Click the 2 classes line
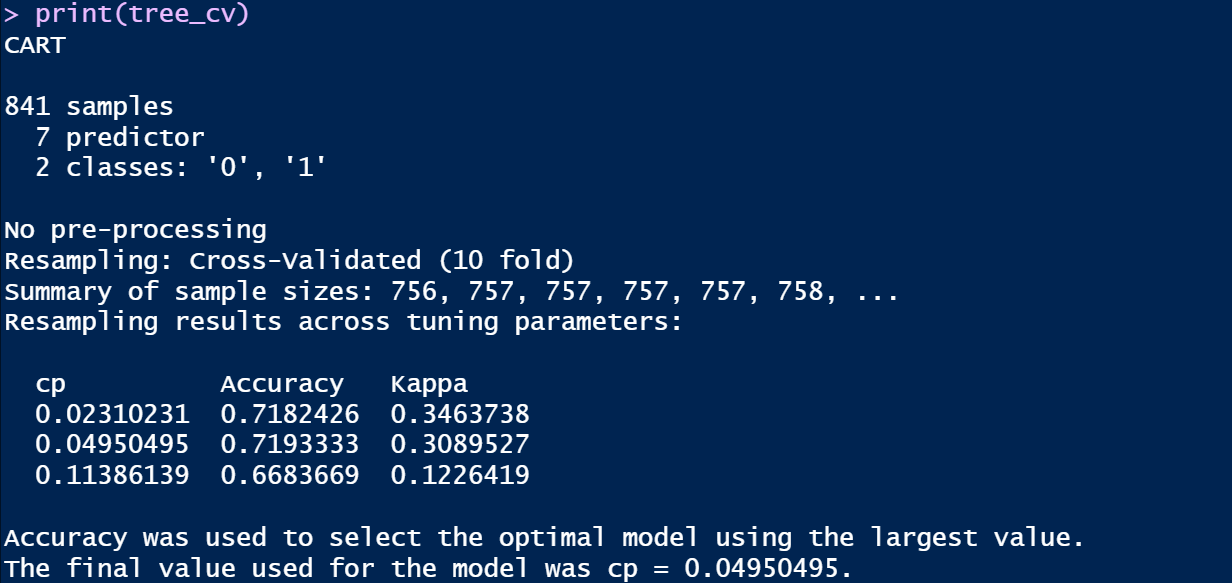 point(181,168)
